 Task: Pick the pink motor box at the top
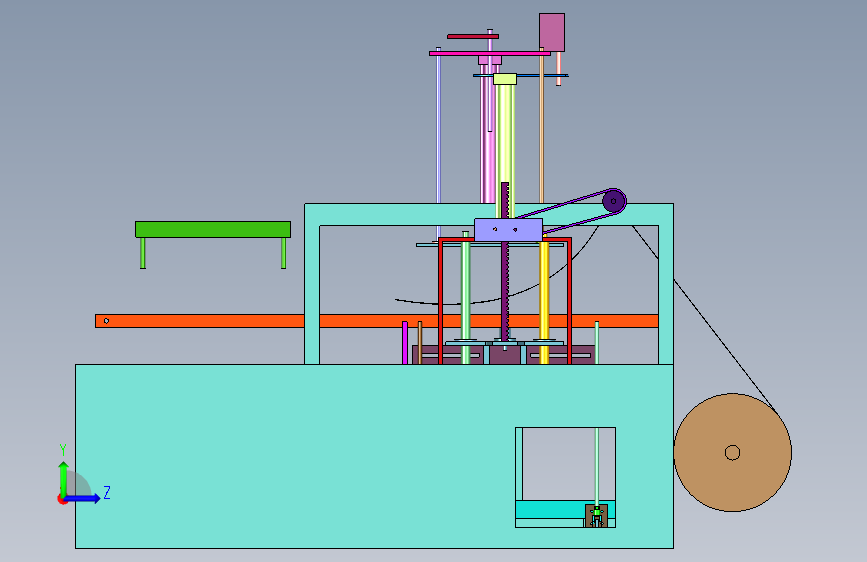[x=552, y=33]
